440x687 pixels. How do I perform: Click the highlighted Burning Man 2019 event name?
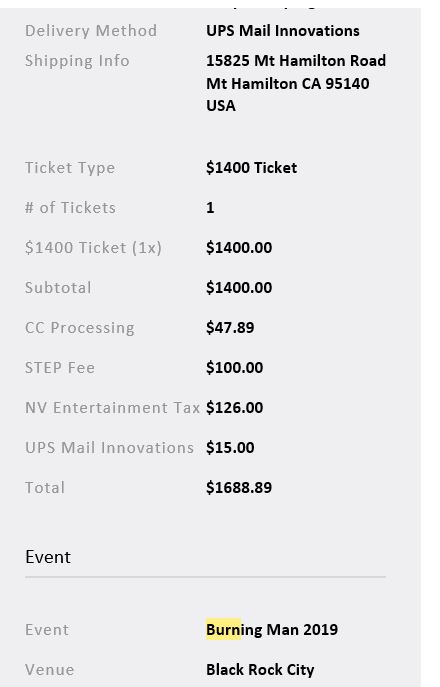coord(272,630)
